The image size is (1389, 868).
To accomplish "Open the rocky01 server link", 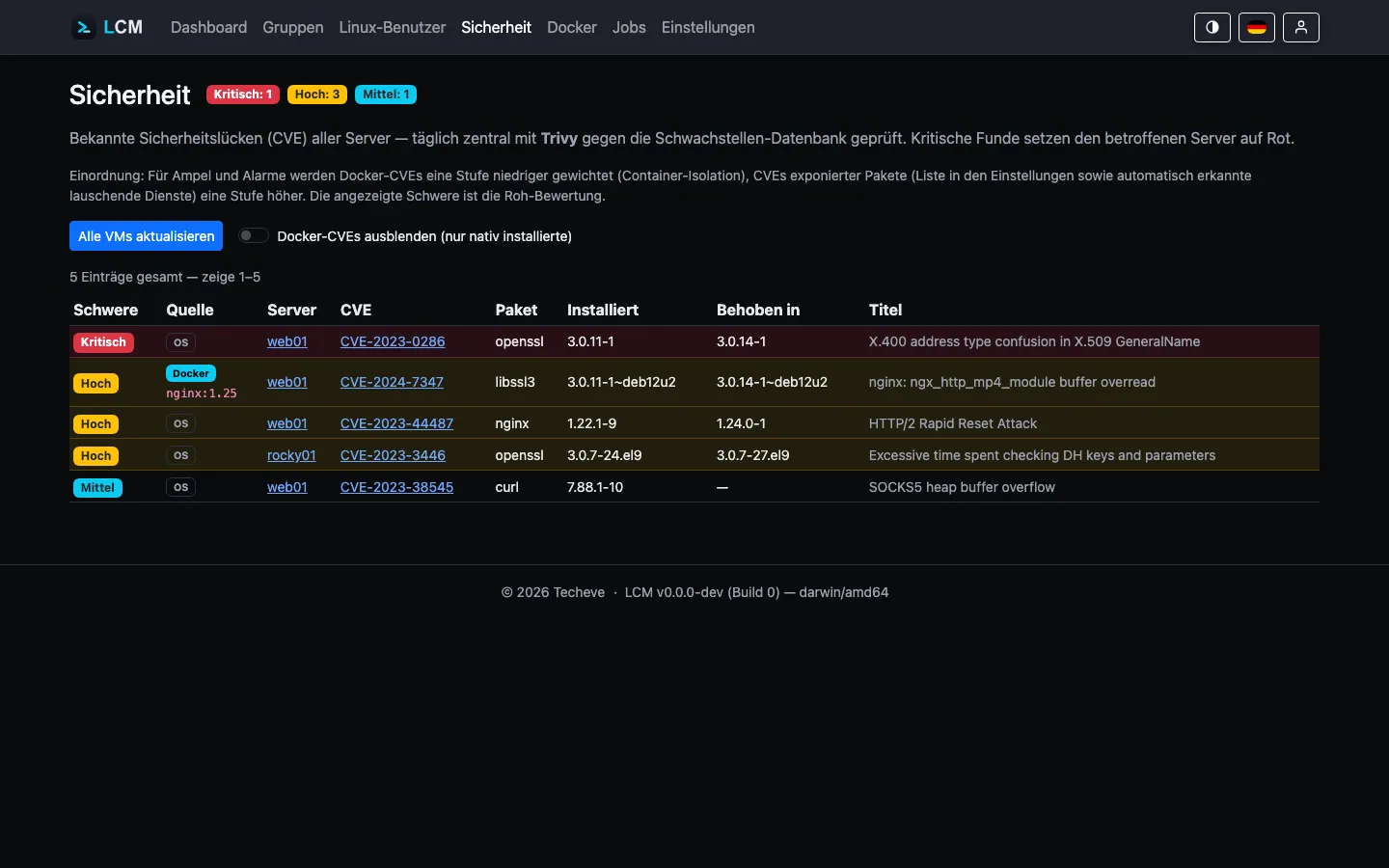I will [x=291, y=455].
